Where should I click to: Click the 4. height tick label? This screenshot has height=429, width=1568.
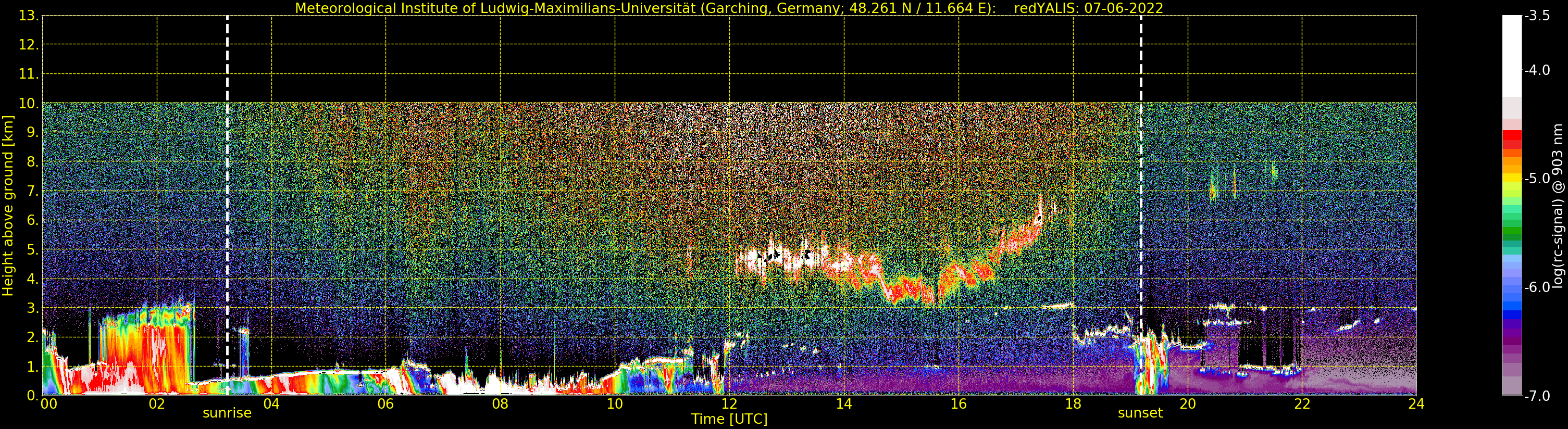click(32, 279)
